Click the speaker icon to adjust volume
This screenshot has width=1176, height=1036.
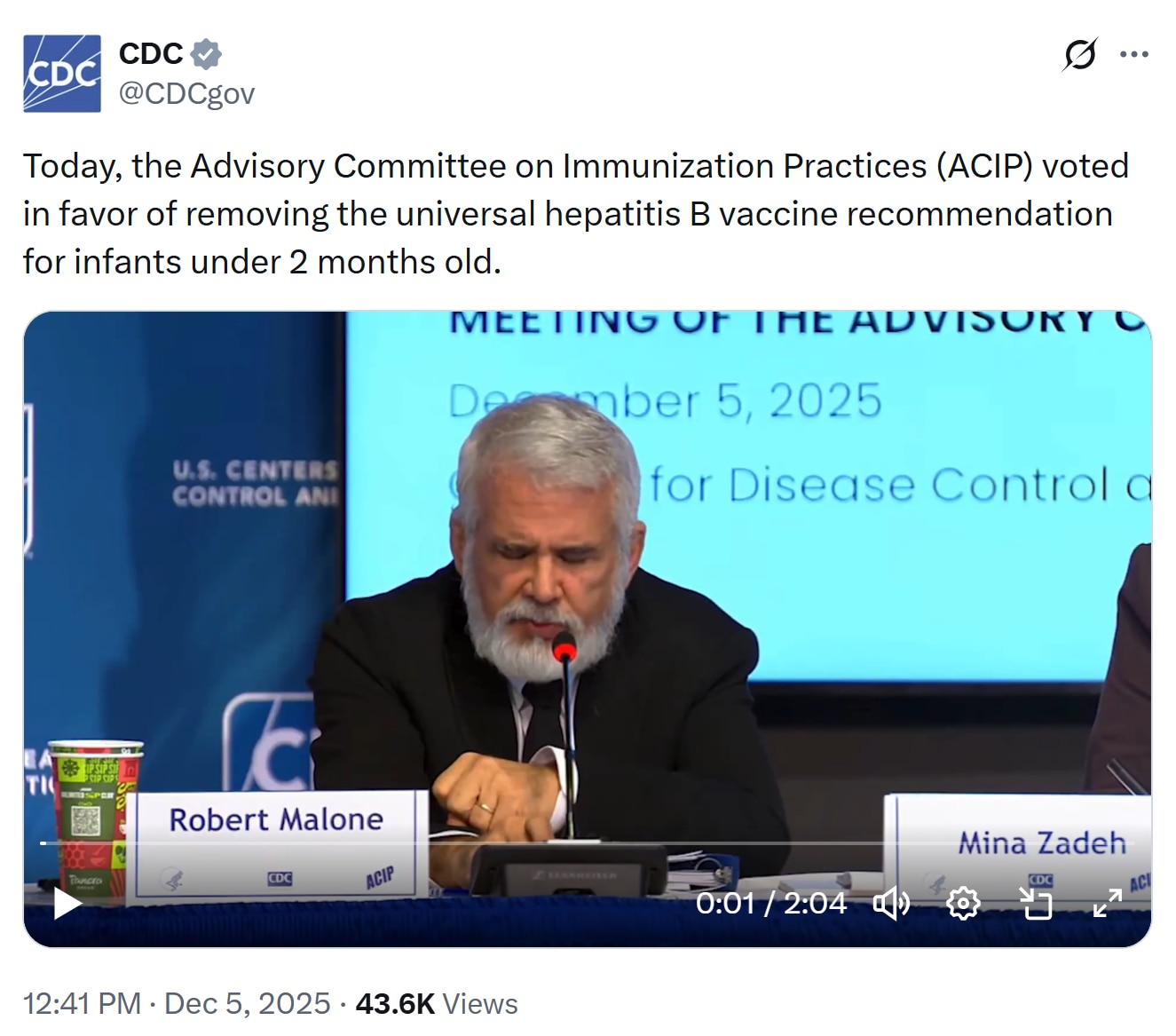[x=893, y=903]
